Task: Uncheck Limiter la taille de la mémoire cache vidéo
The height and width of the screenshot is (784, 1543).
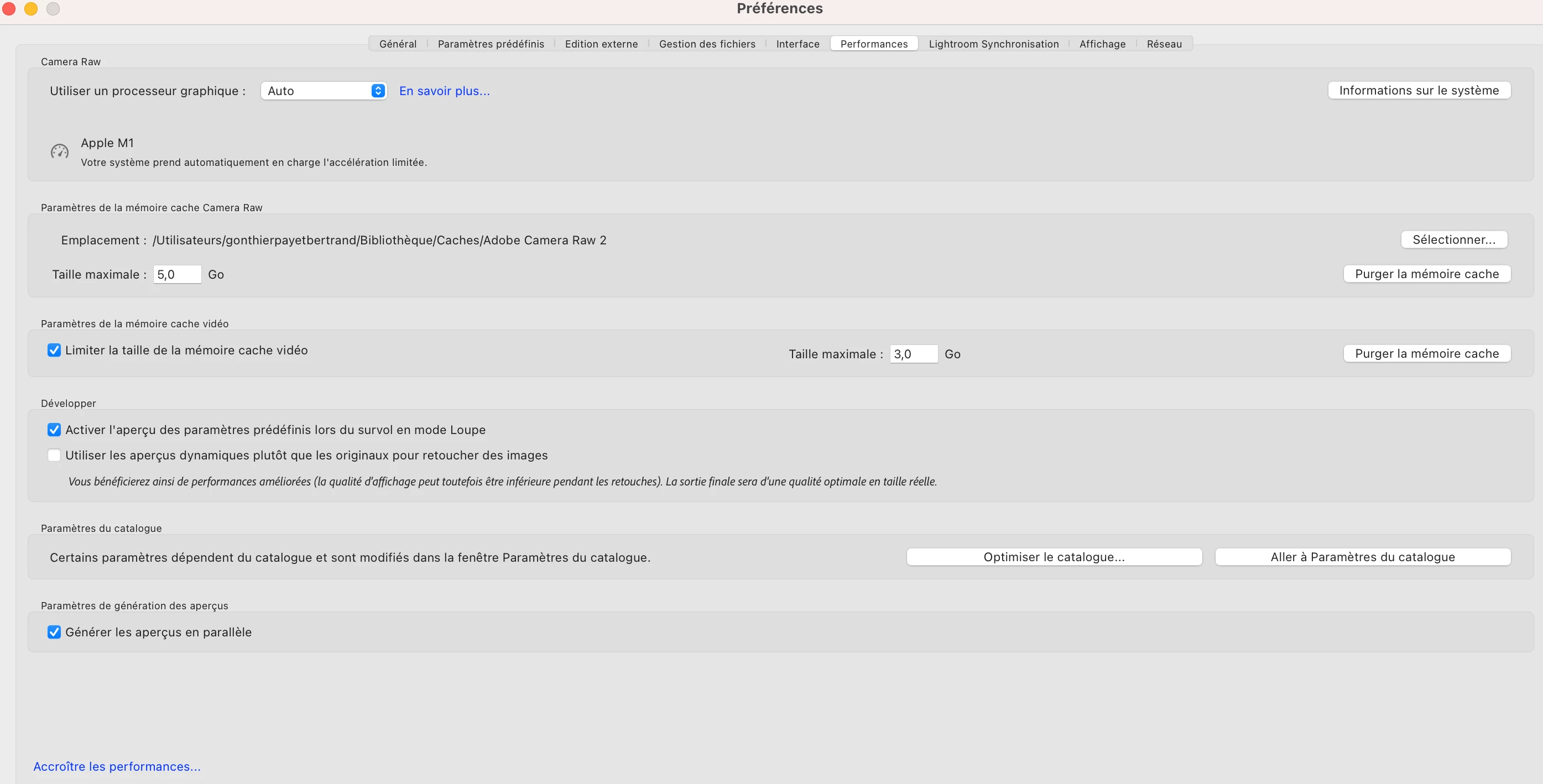Action: coord(54,351)
